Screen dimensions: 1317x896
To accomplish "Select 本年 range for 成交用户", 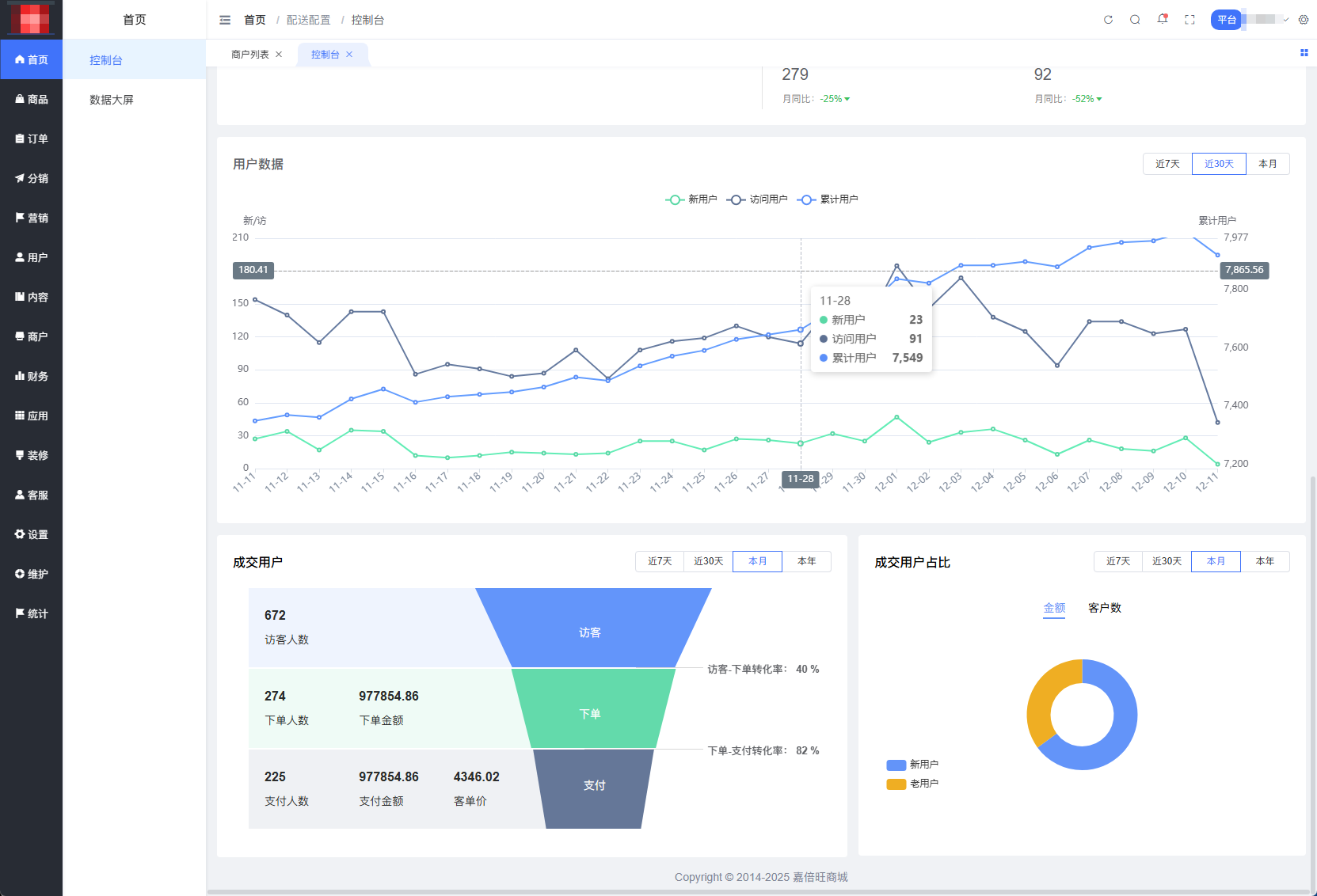I will click(x=806, y=561).
